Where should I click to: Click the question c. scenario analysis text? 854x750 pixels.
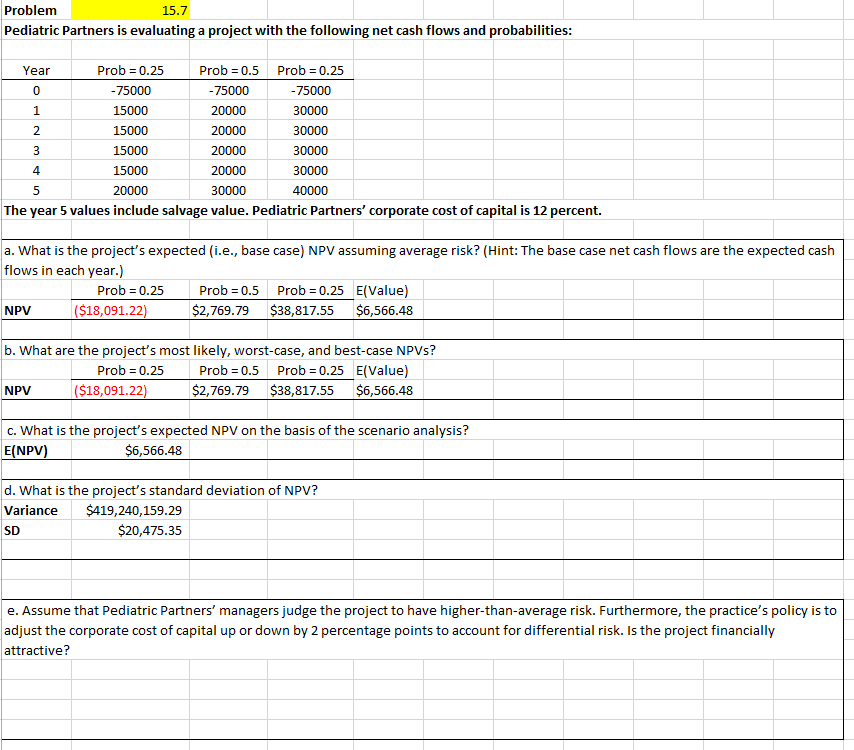237,430
